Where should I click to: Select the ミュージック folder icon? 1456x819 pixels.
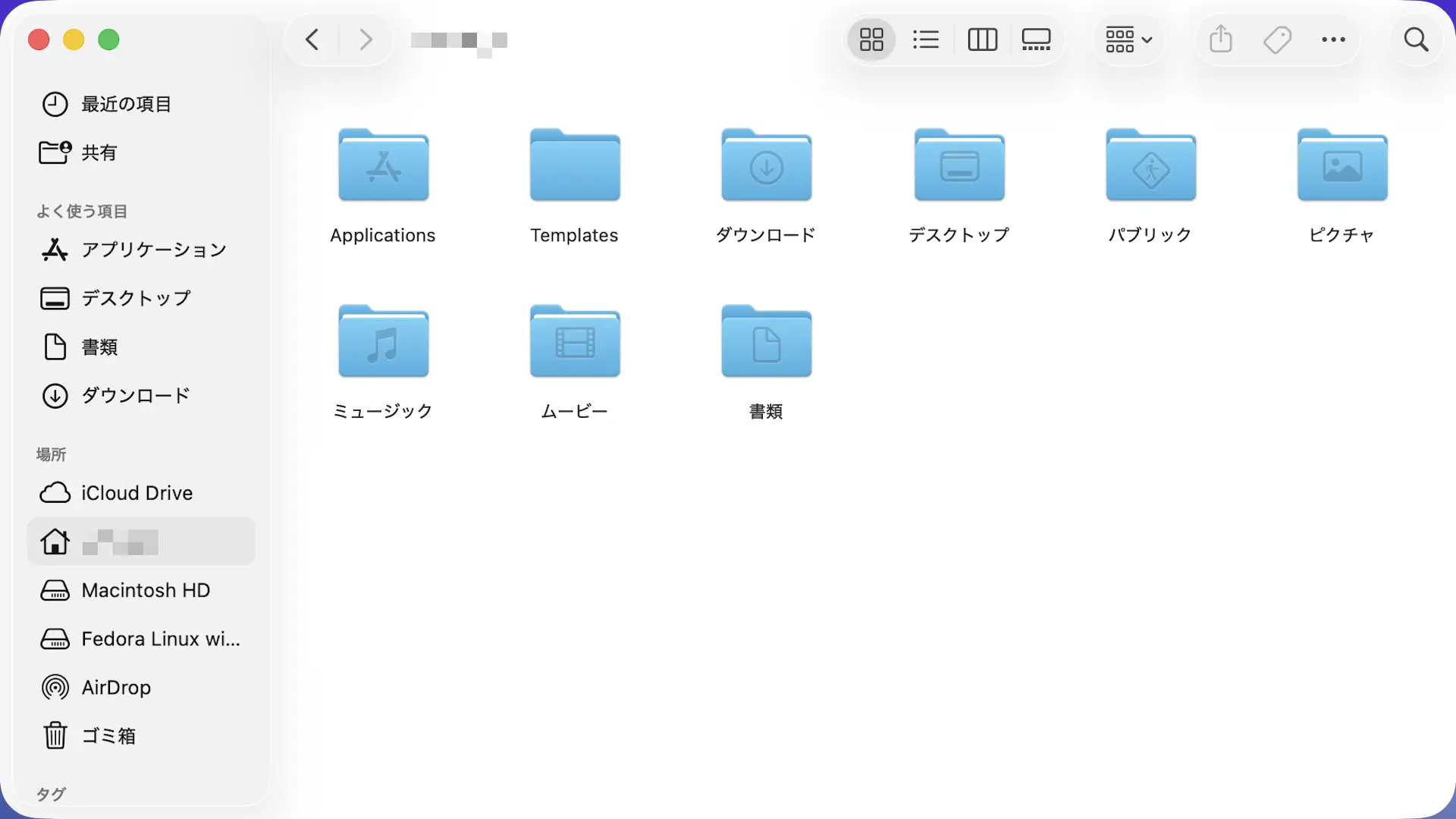383,343
